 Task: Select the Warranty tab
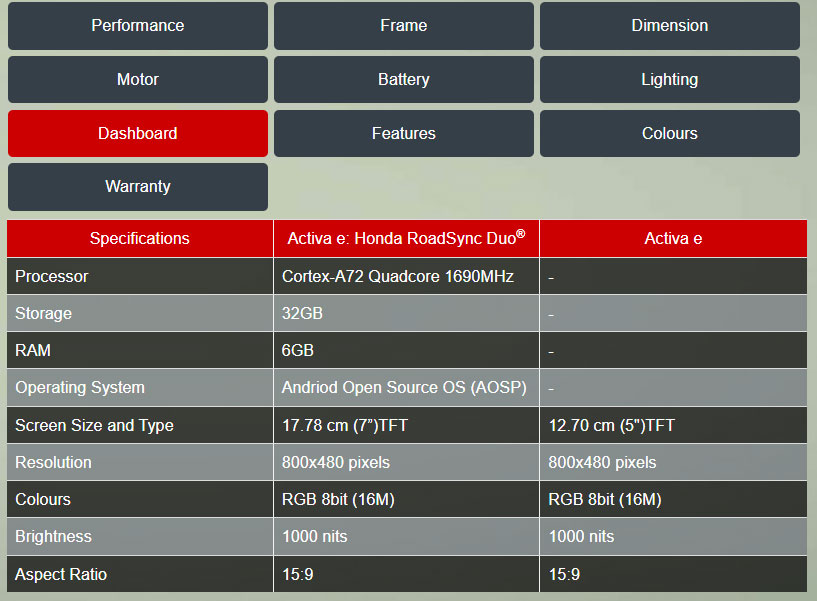138,187
